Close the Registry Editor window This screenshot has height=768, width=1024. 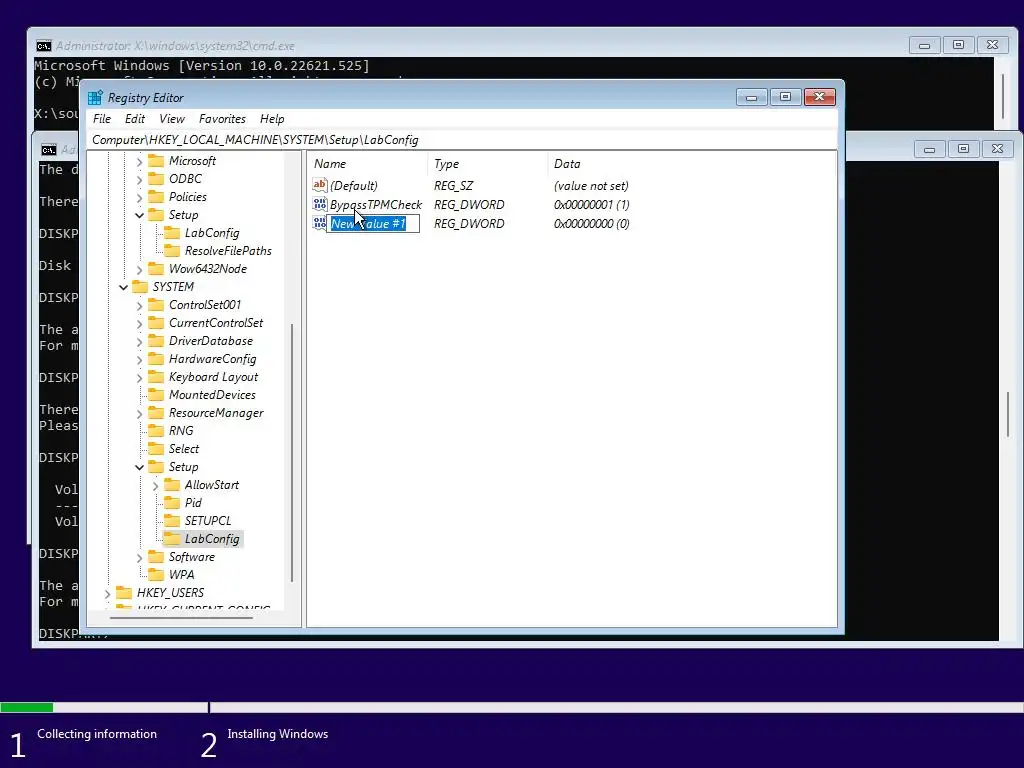(x=820, y=97)
